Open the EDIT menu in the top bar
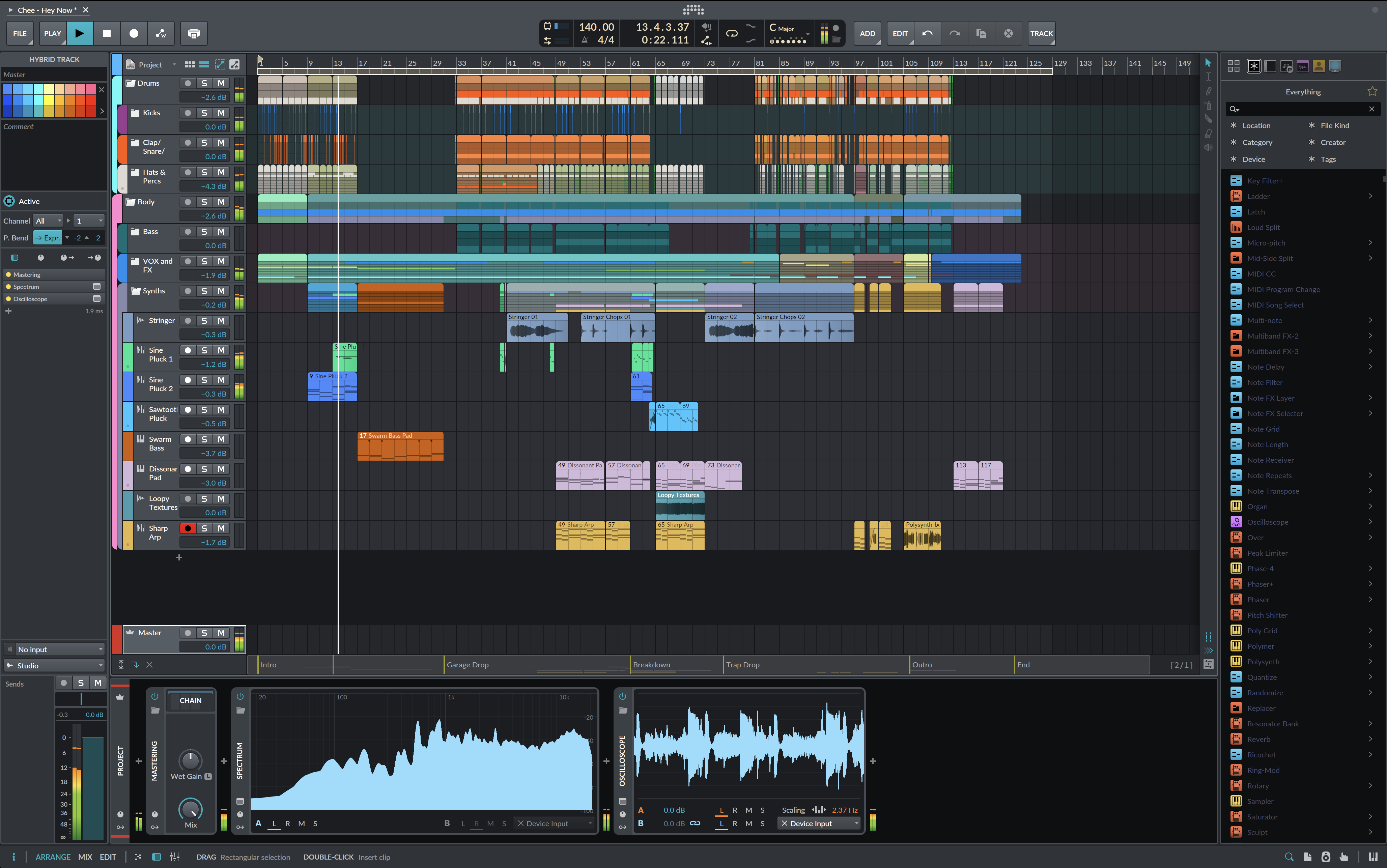Screen dimensions: 1387x868 click(900, 33)
